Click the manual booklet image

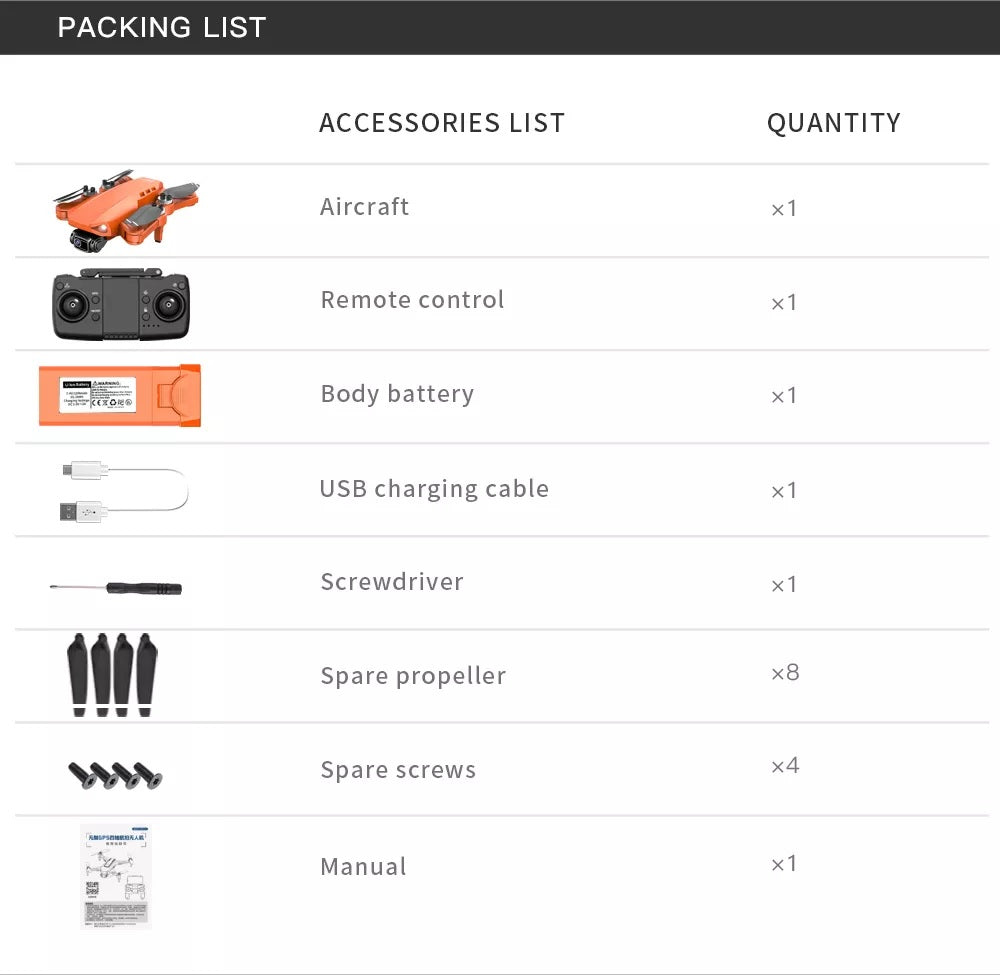coord(116,877)
